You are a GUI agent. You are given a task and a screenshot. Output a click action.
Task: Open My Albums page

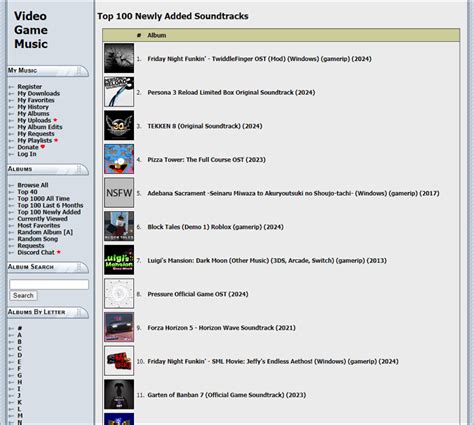point(33,113)
